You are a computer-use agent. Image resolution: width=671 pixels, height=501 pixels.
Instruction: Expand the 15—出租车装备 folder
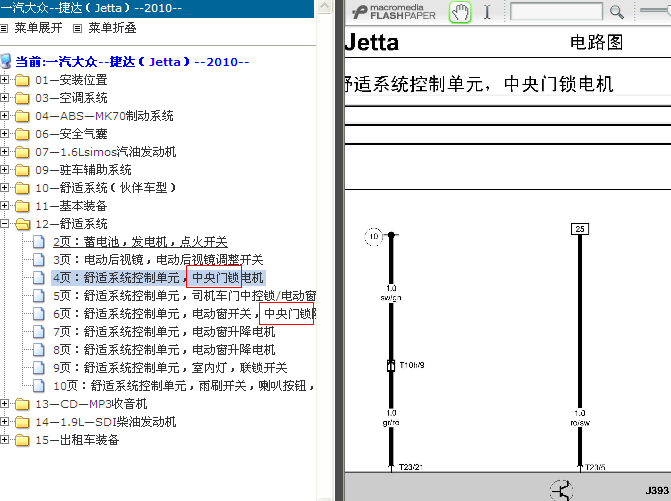click(4, 439)
